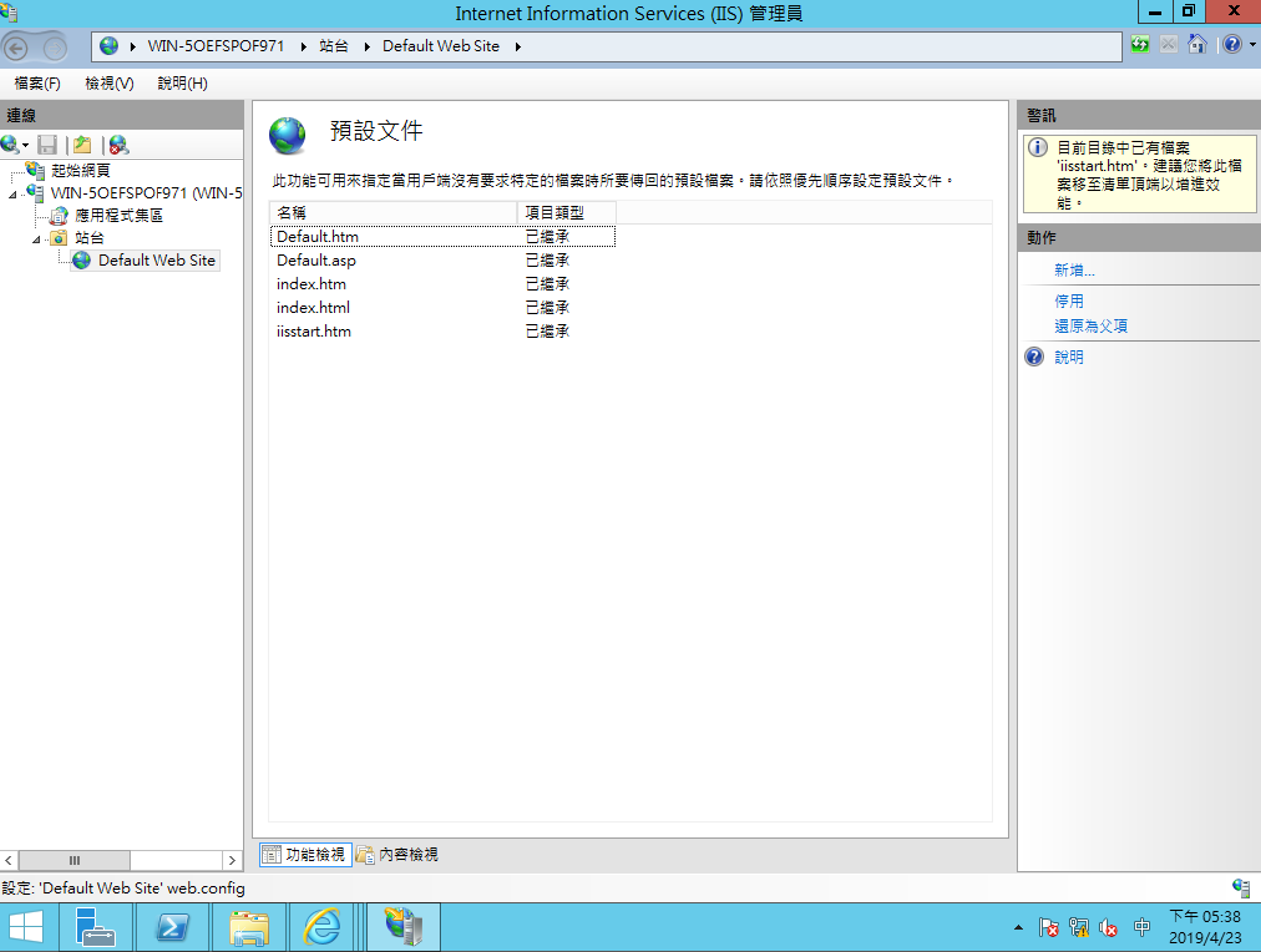The width and height of the screenshot is (1261, 952).
Task: Click 停用 action link
Action: [x=1069, y=301]
